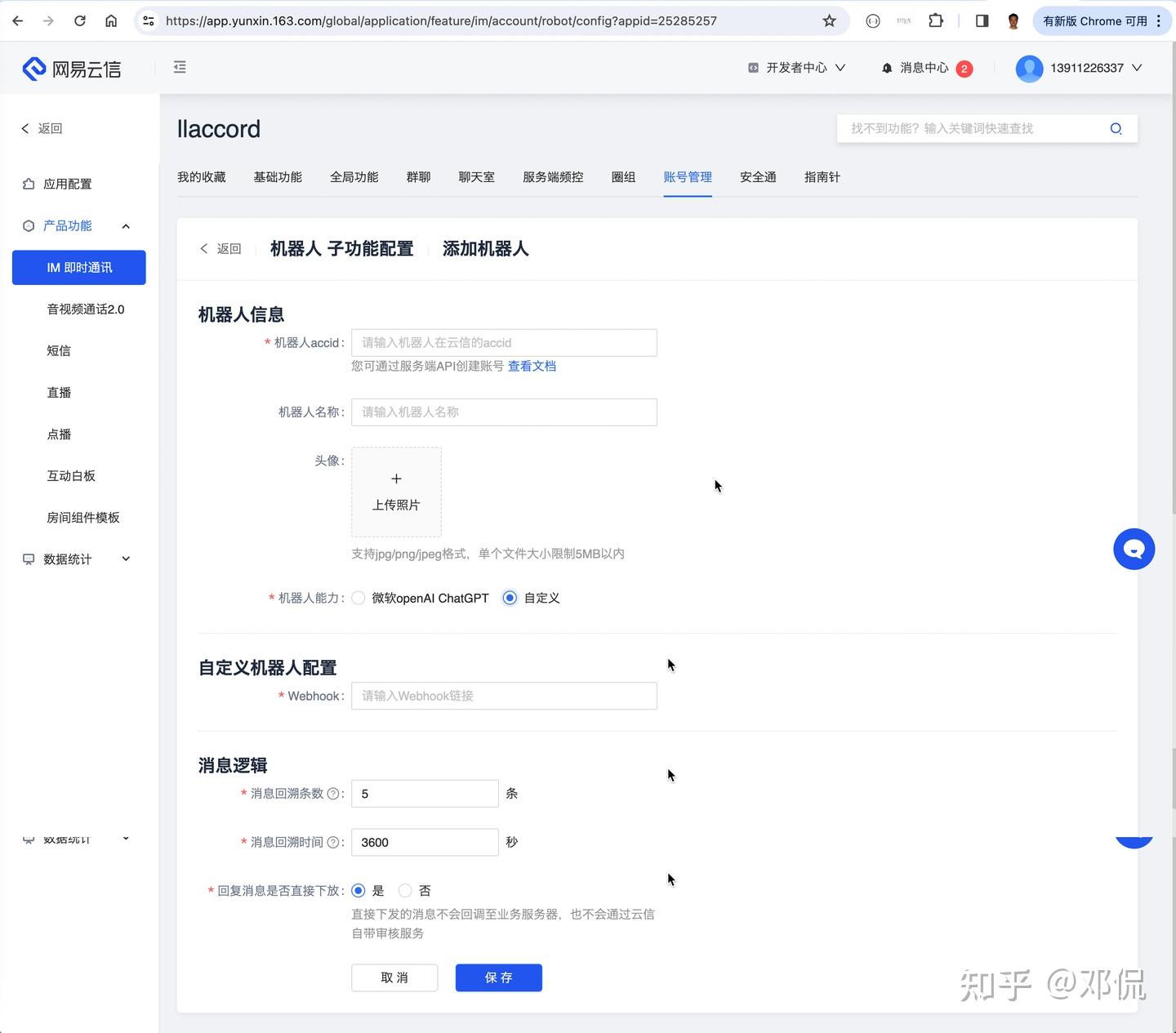Collapse the 产品功能 sidebar section
This screenshot has height=1033, width=1176.
point(125,226)
